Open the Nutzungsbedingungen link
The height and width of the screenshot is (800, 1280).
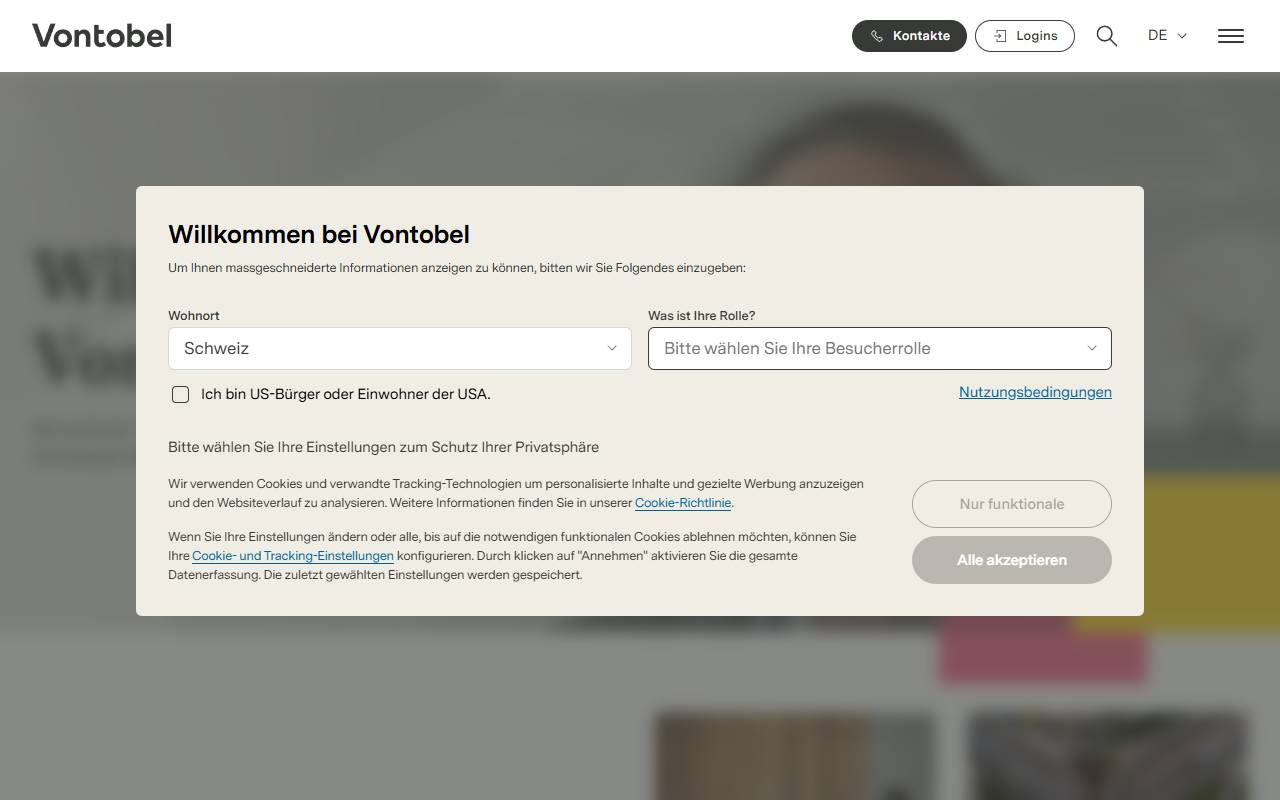(1035, 392)
